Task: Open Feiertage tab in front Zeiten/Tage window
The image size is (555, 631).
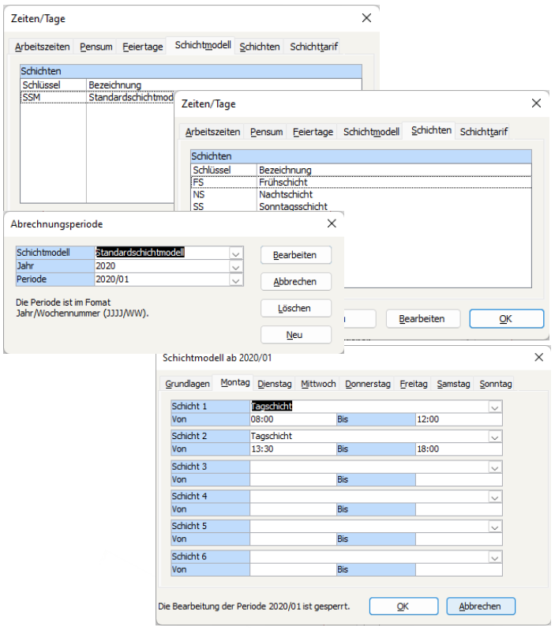Action: [313, 132]
